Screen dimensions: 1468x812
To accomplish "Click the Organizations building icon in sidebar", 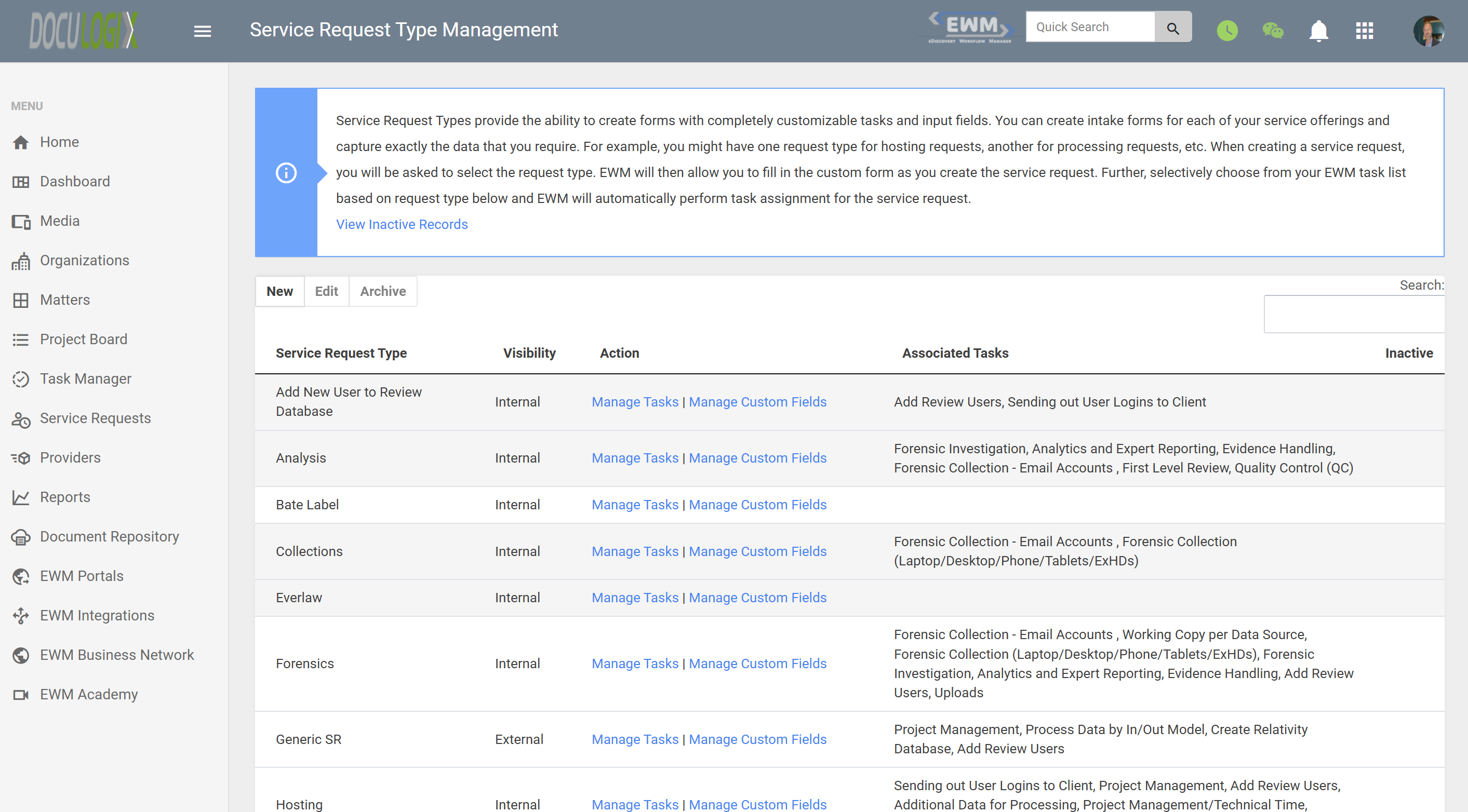I will [x=21, y=261].
